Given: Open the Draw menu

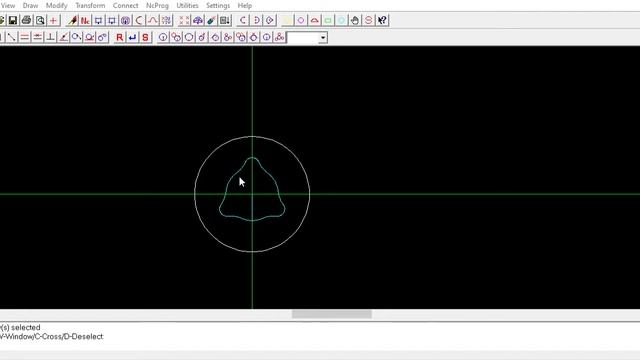Looking at the screenshot, I should [30, 6].
